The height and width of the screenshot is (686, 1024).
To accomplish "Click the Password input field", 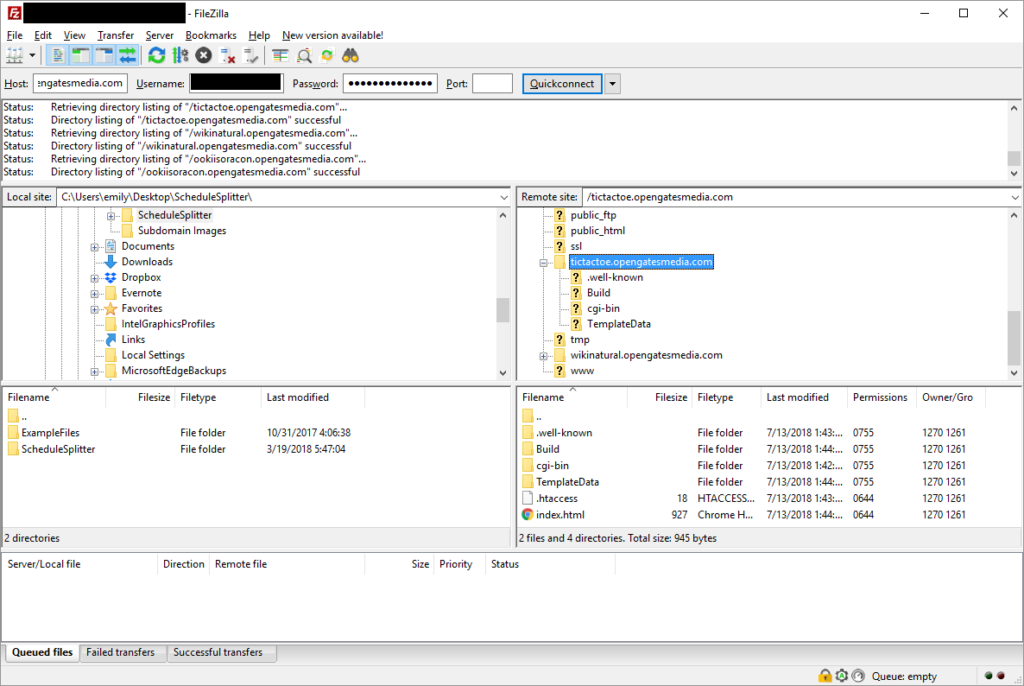I will (391, 84).
